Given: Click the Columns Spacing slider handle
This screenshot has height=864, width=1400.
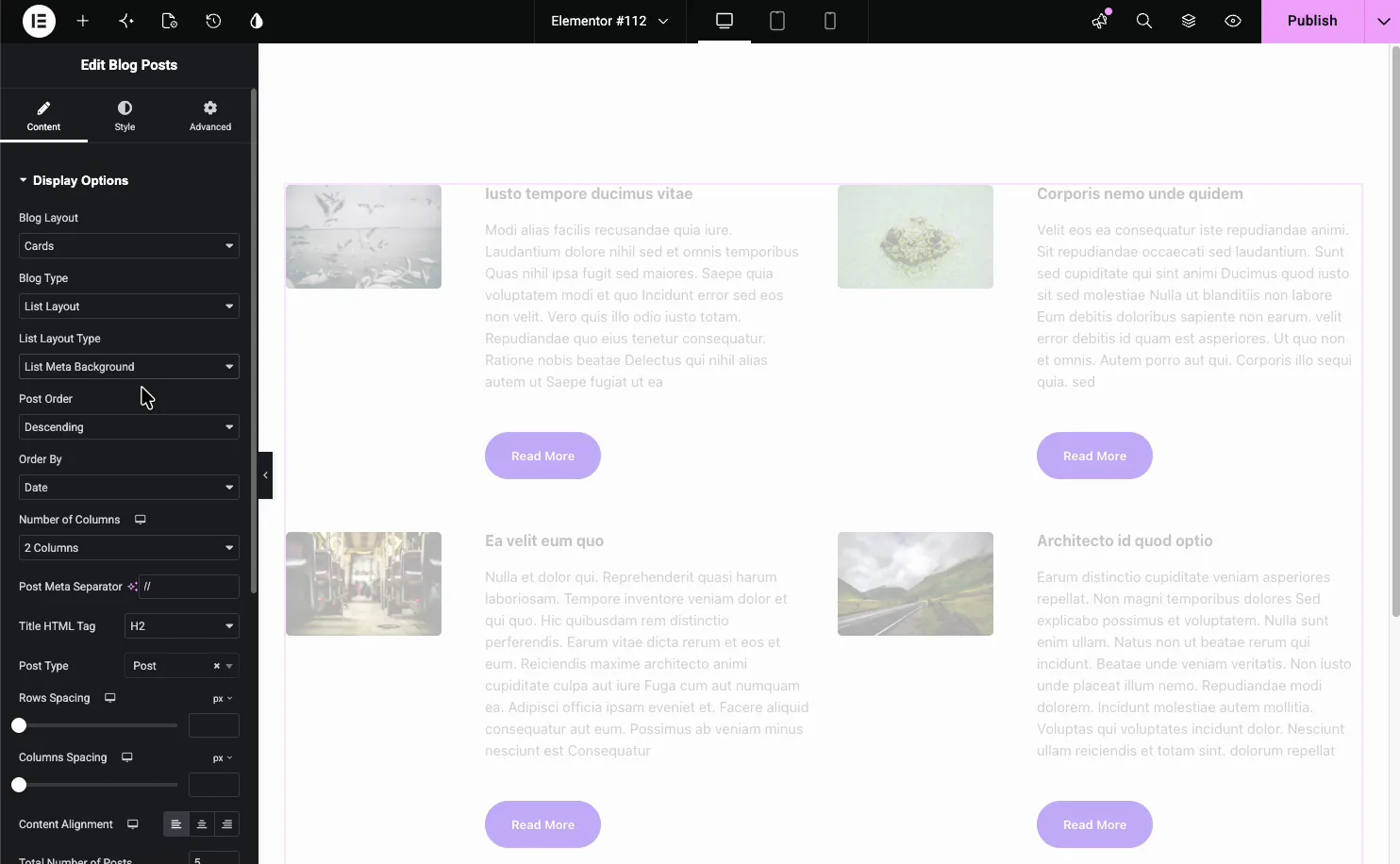Looking at the screenshot, I should 19,785.
